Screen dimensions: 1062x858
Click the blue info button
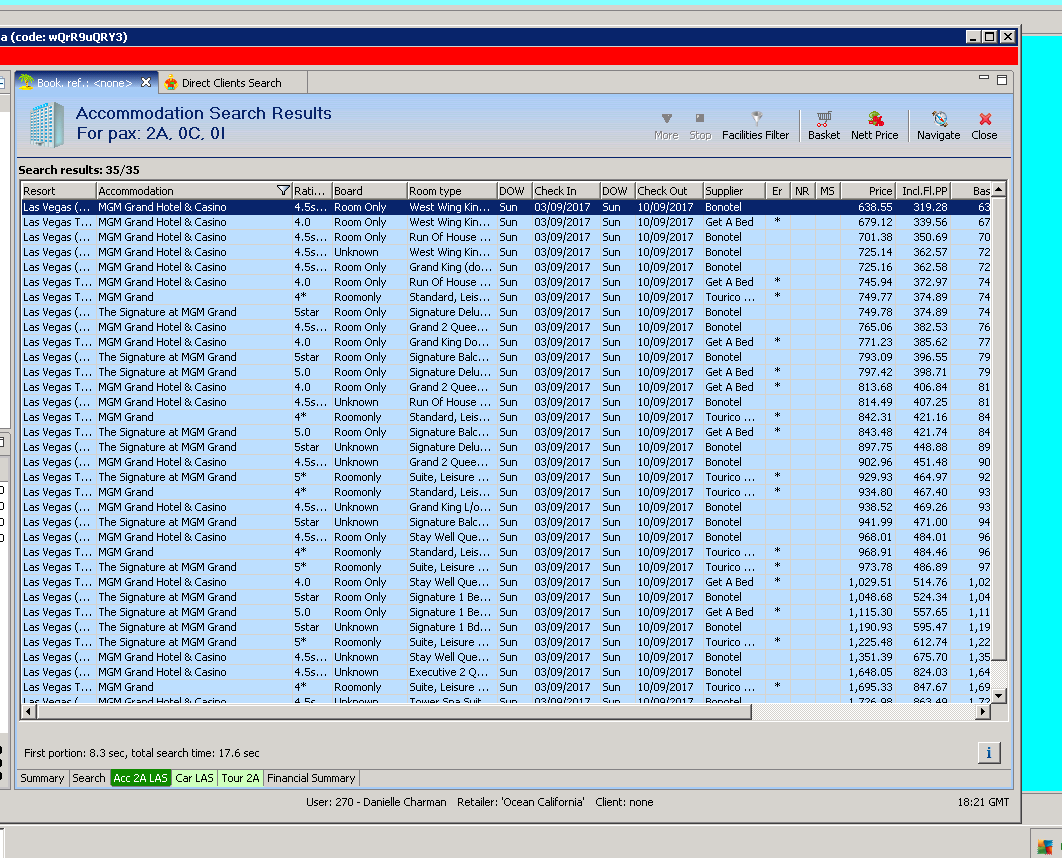[989, 752]
